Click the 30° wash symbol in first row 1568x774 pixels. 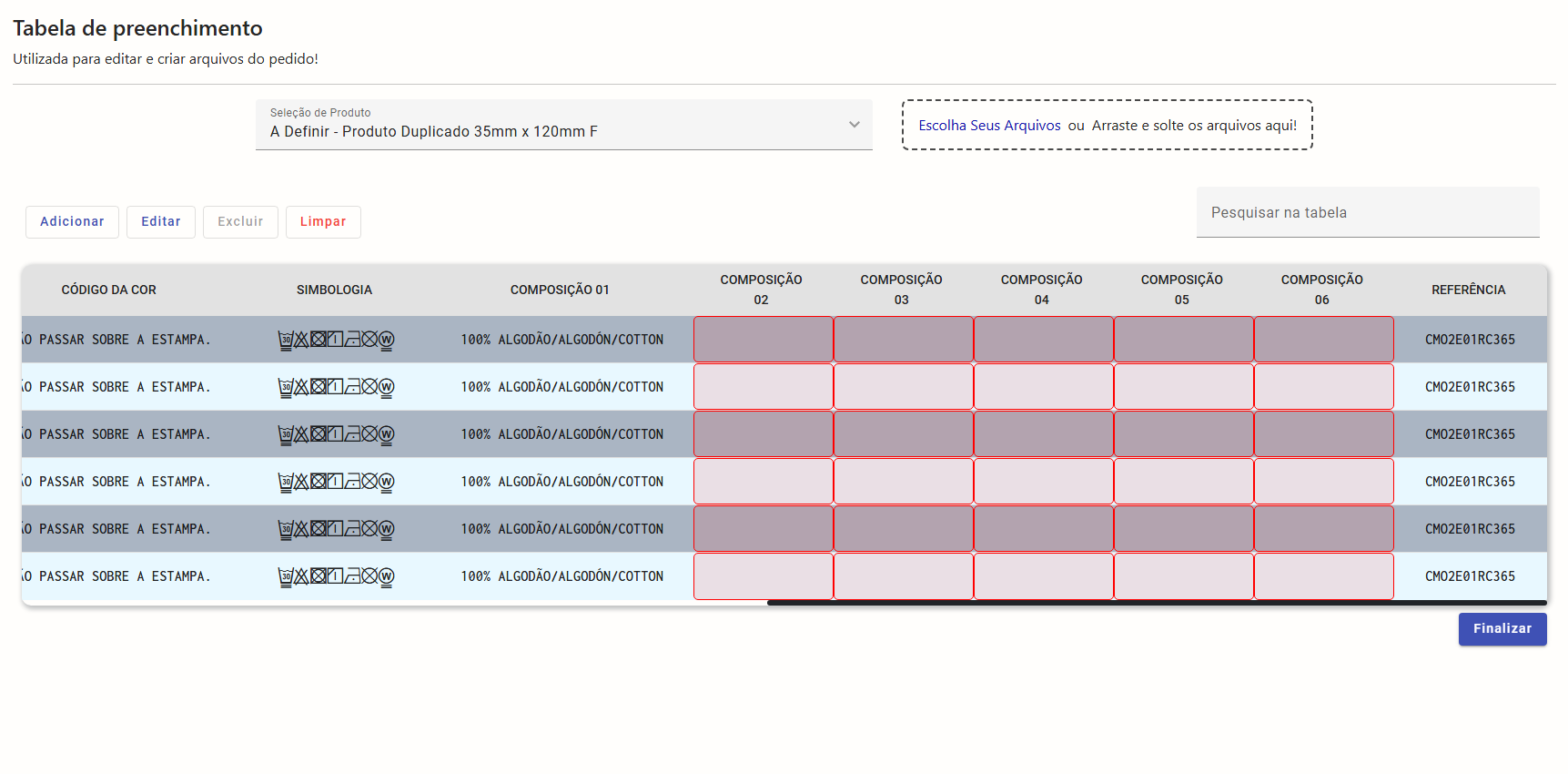(285, 341)
